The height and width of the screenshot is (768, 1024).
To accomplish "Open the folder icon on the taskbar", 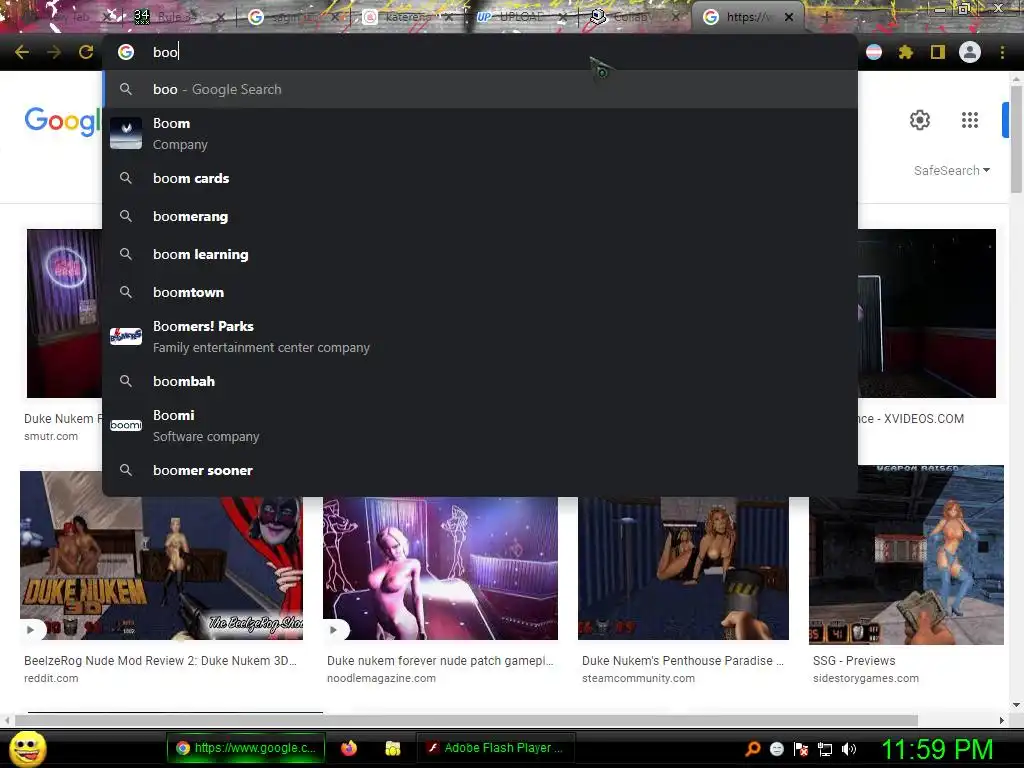I will [x=392, y=748].
